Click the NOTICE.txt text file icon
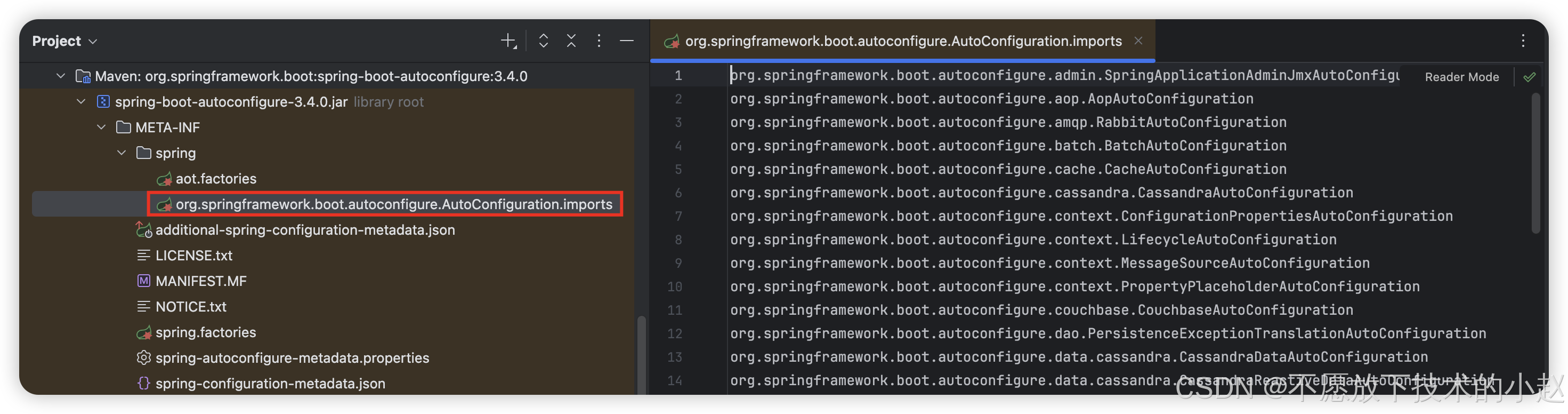This screenshot has width=1568, height=414. point(144,307)
